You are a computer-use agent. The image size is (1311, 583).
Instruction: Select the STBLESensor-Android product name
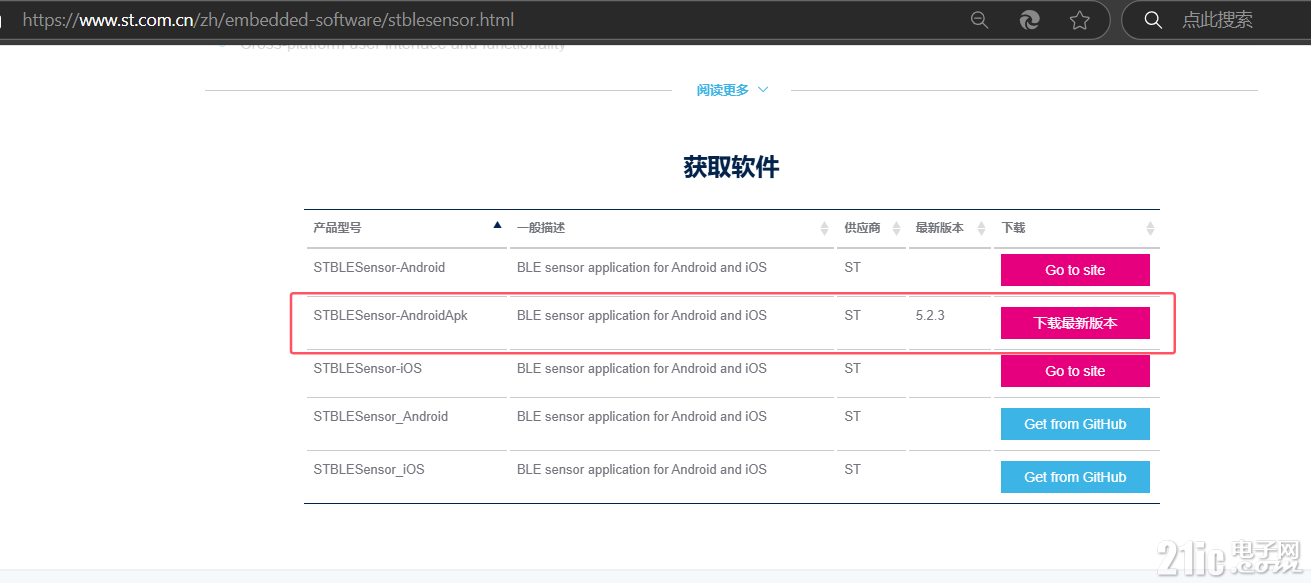(379, 267)
